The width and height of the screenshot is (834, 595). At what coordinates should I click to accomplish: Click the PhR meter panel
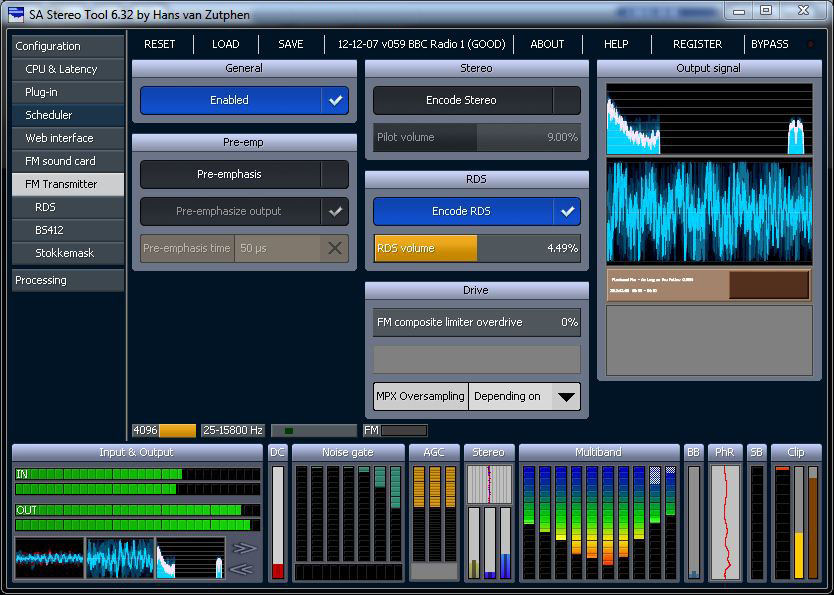(x=725, y=513)
